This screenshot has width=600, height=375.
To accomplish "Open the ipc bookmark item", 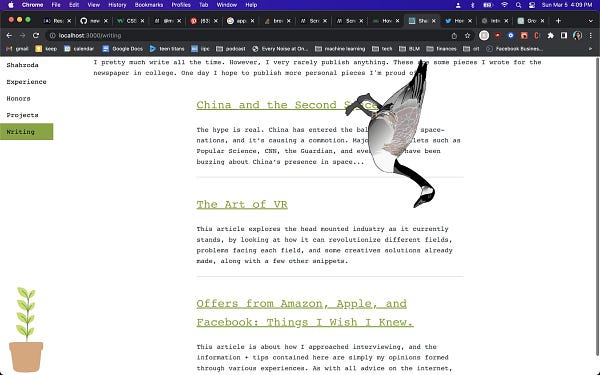I will [x=201, y=49].
